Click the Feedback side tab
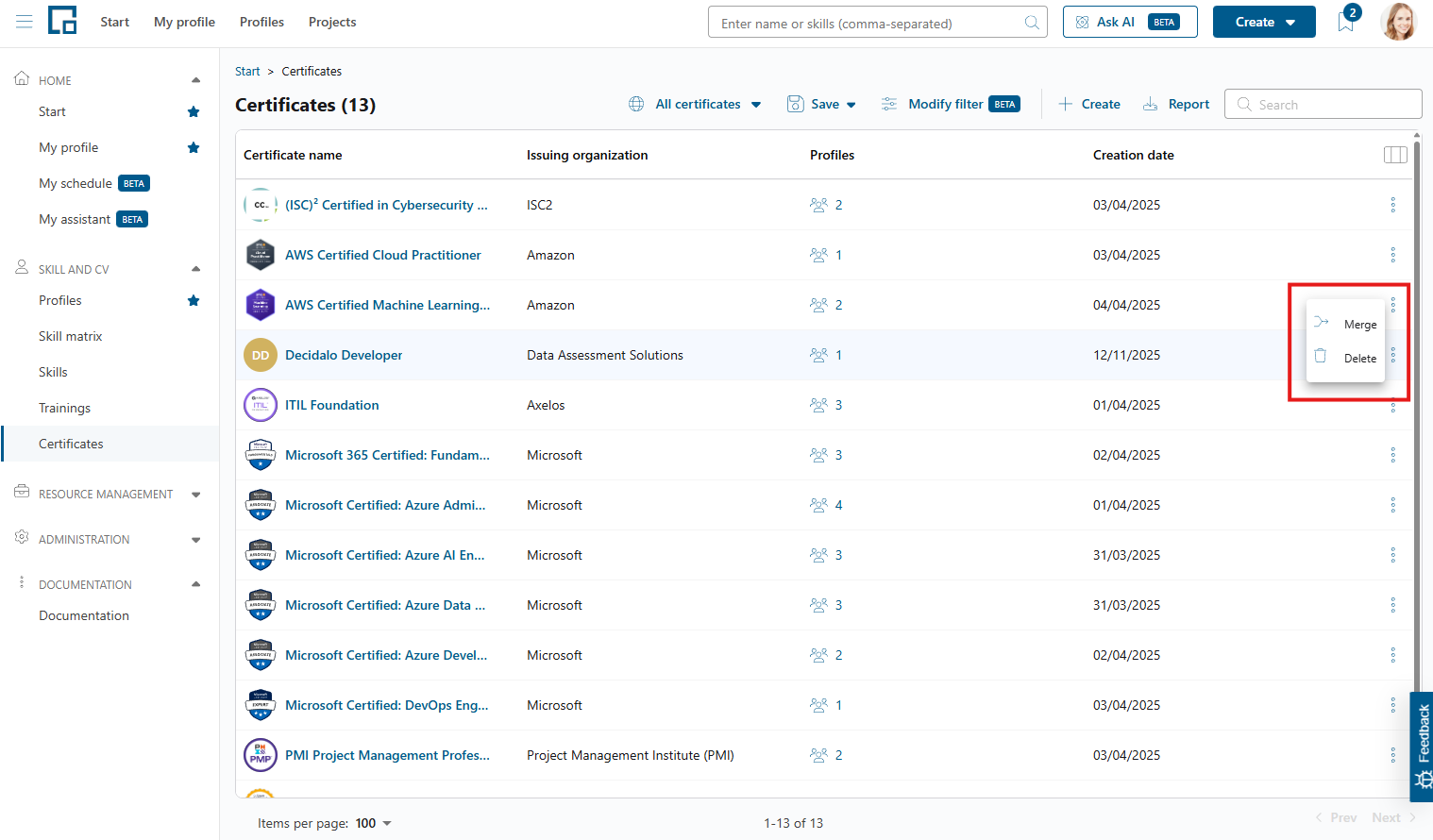 coord(1422,747)
